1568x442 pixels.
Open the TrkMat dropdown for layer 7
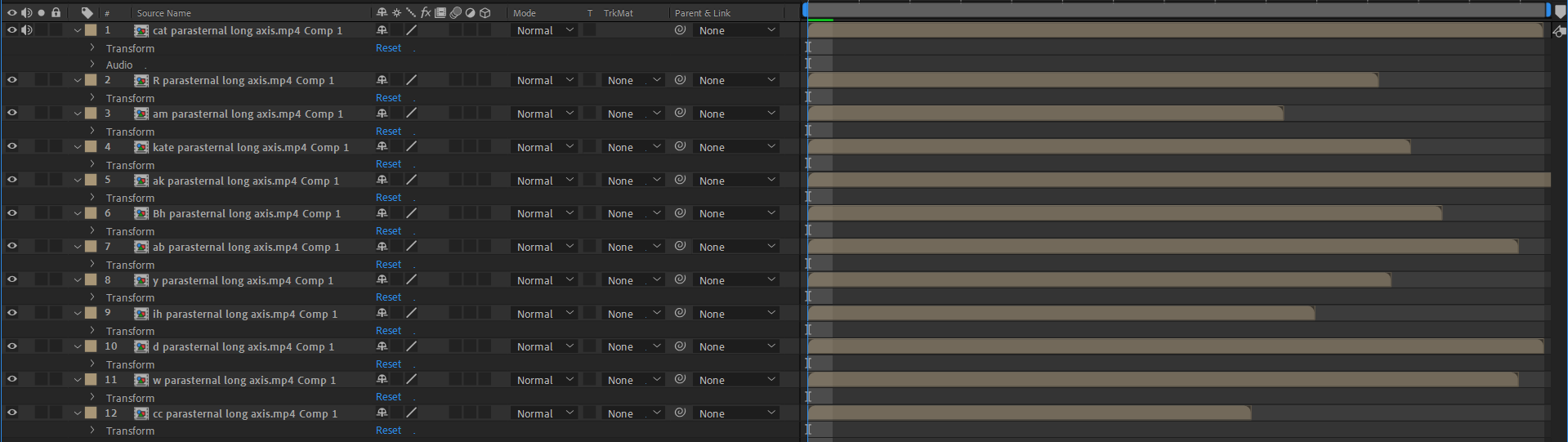tap(633, 247)
